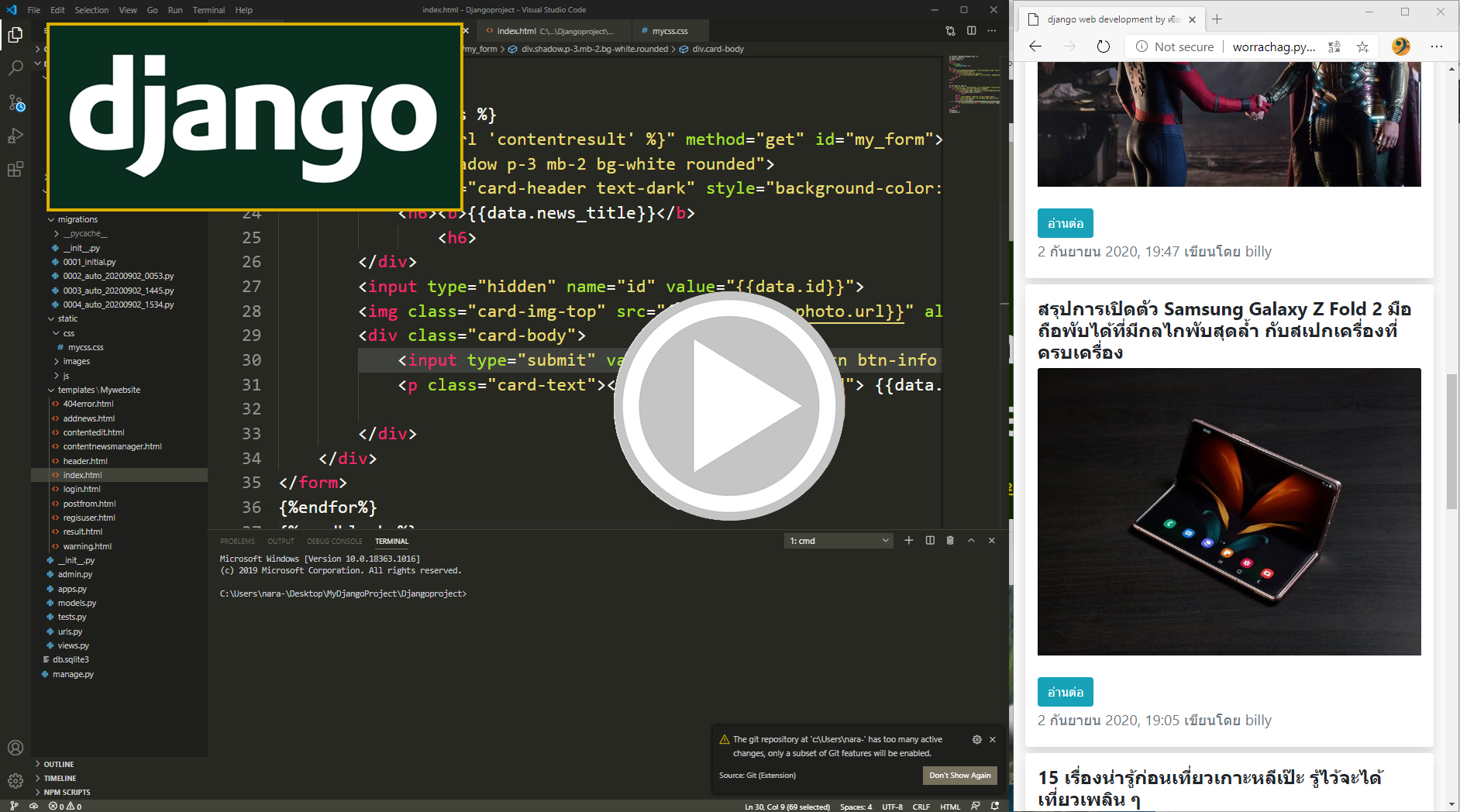Open the editor More Actions ellipsis
The image size is (1460, 812).
coord(992,31)
